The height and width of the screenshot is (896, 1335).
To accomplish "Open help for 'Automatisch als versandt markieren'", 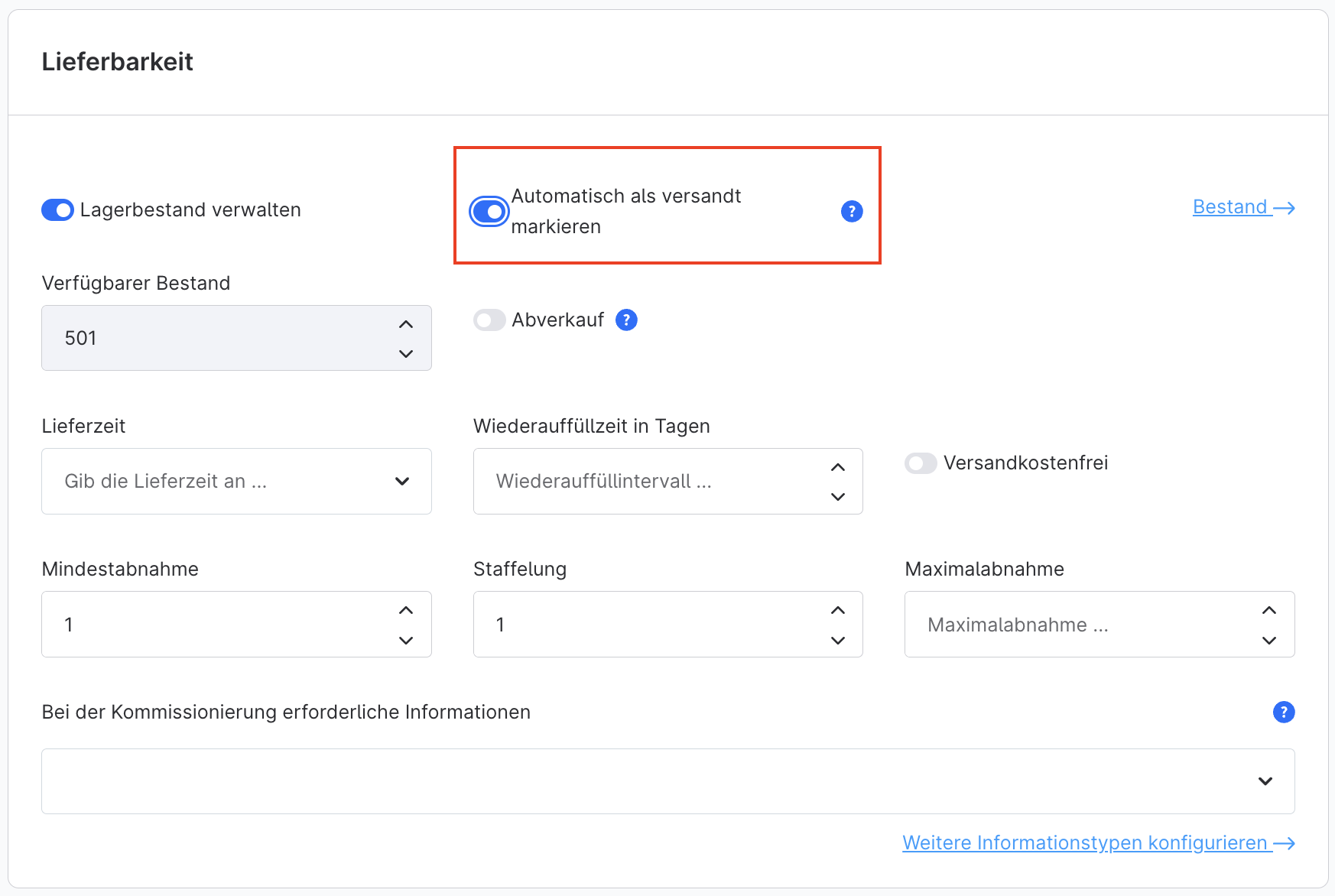I will (851, 211).
